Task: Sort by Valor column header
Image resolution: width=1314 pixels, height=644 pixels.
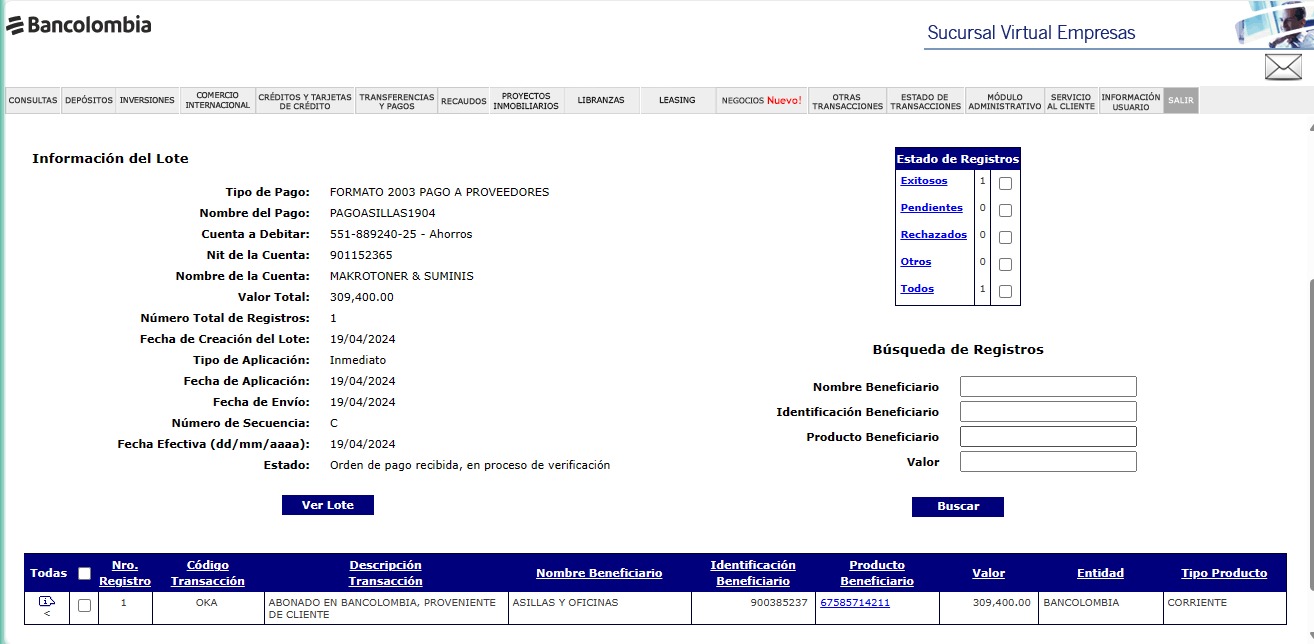Action: [x=988, y=573]
